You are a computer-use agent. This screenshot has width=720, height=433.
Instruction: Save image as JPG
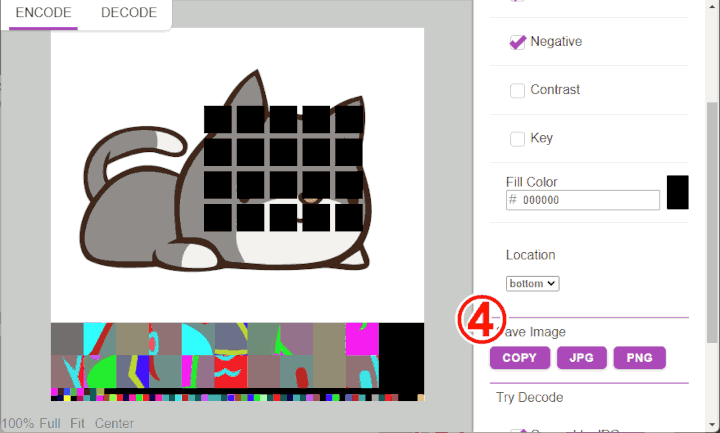(581, 358)
